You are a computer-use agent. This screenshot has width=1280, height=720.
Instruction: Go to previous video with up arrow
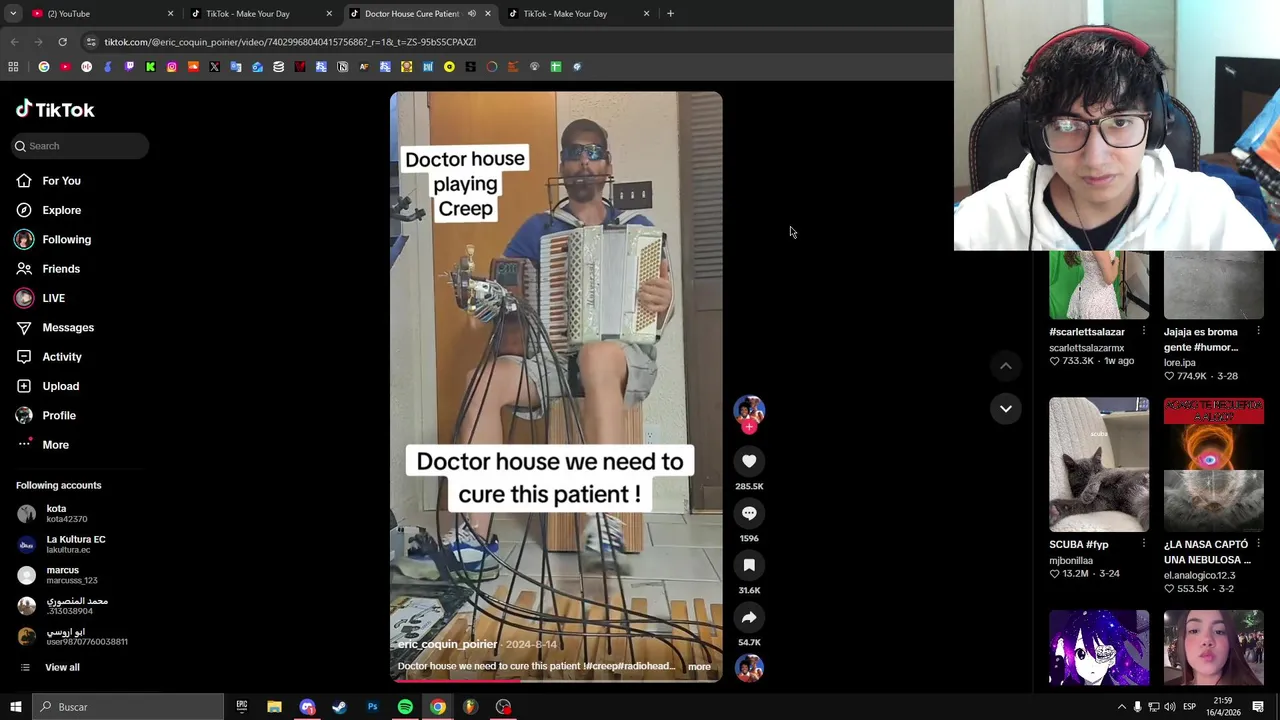click(1006, 366)
